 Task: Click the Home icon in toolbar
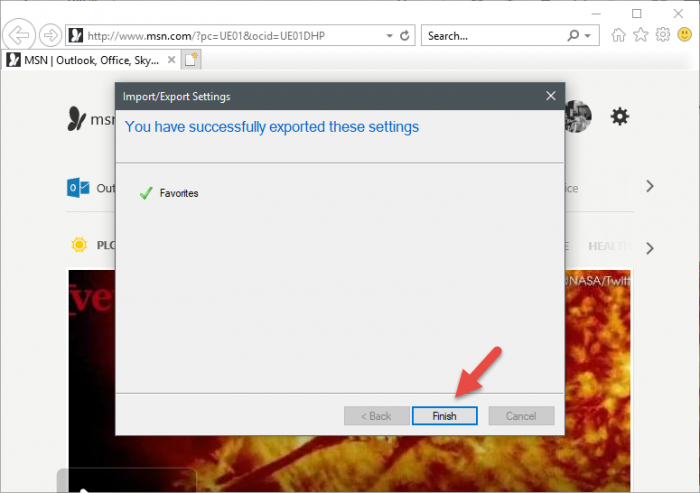tap(618, 35)
